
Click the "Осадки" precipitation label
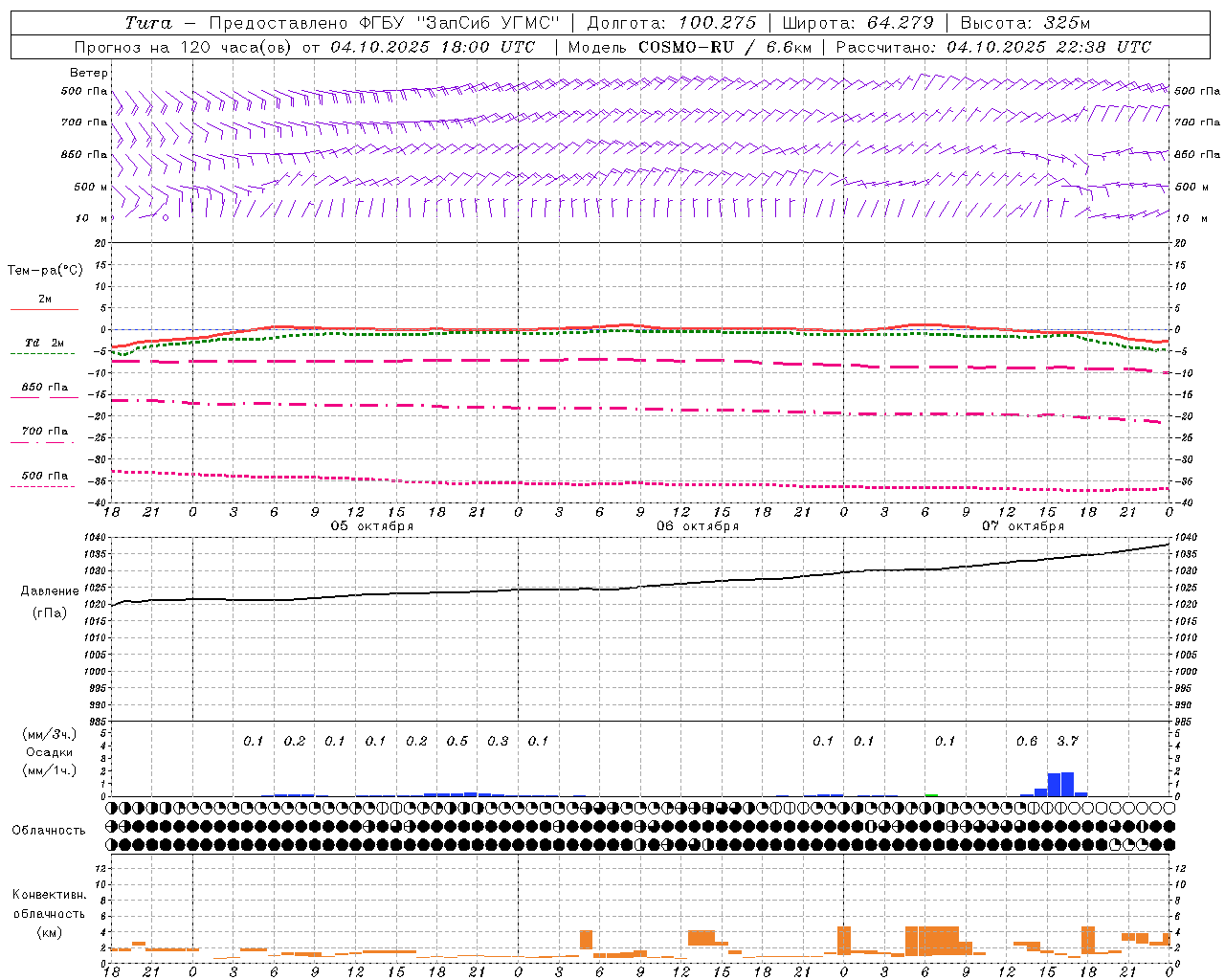pyautogui.click(x=50, y=752)
